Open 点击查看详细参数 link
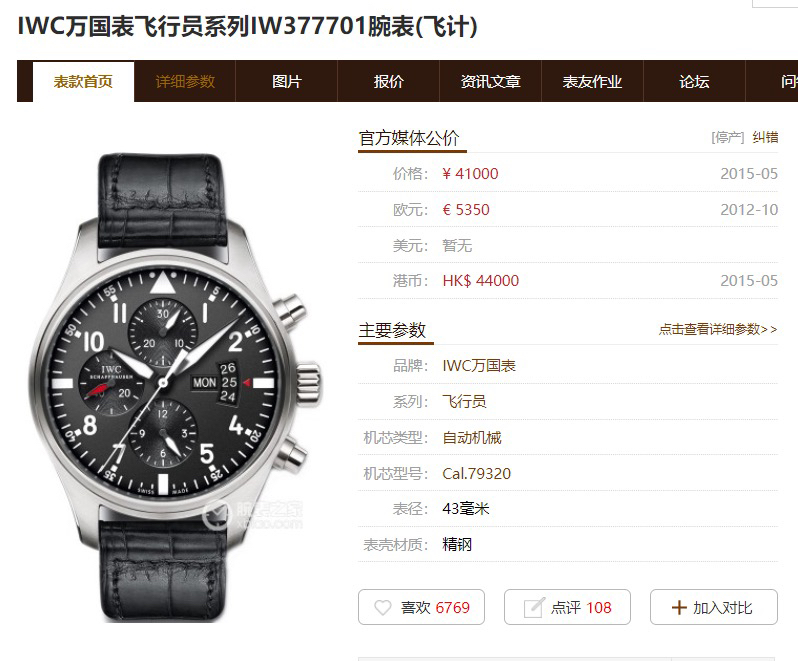The height and width of the screenshot is (661, 798). coord(718,329)
